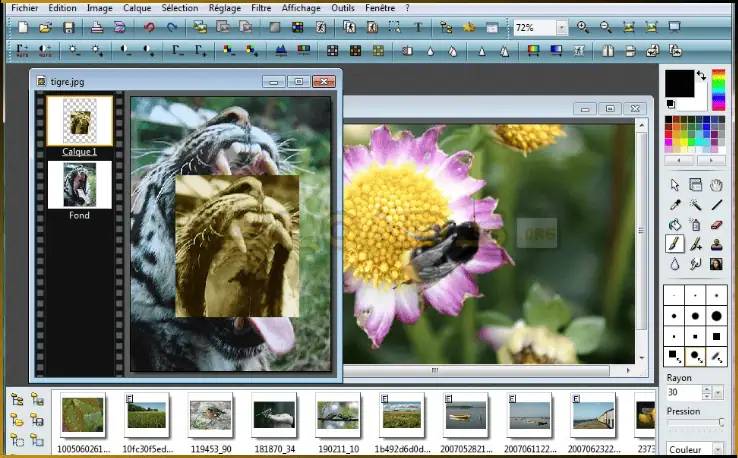Click the Auto contrast icon
738x458 pixels.
[x=45, y=50]
